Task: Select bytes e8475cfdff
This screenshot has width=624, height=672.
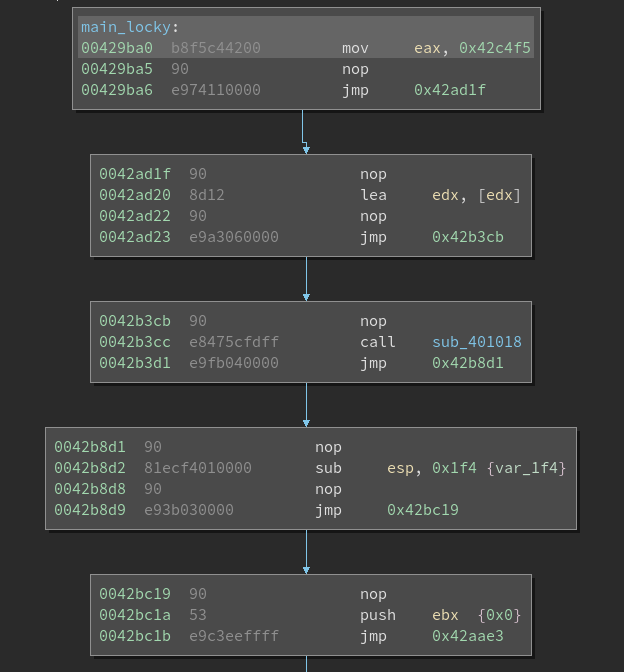Action: pos(234,342)
